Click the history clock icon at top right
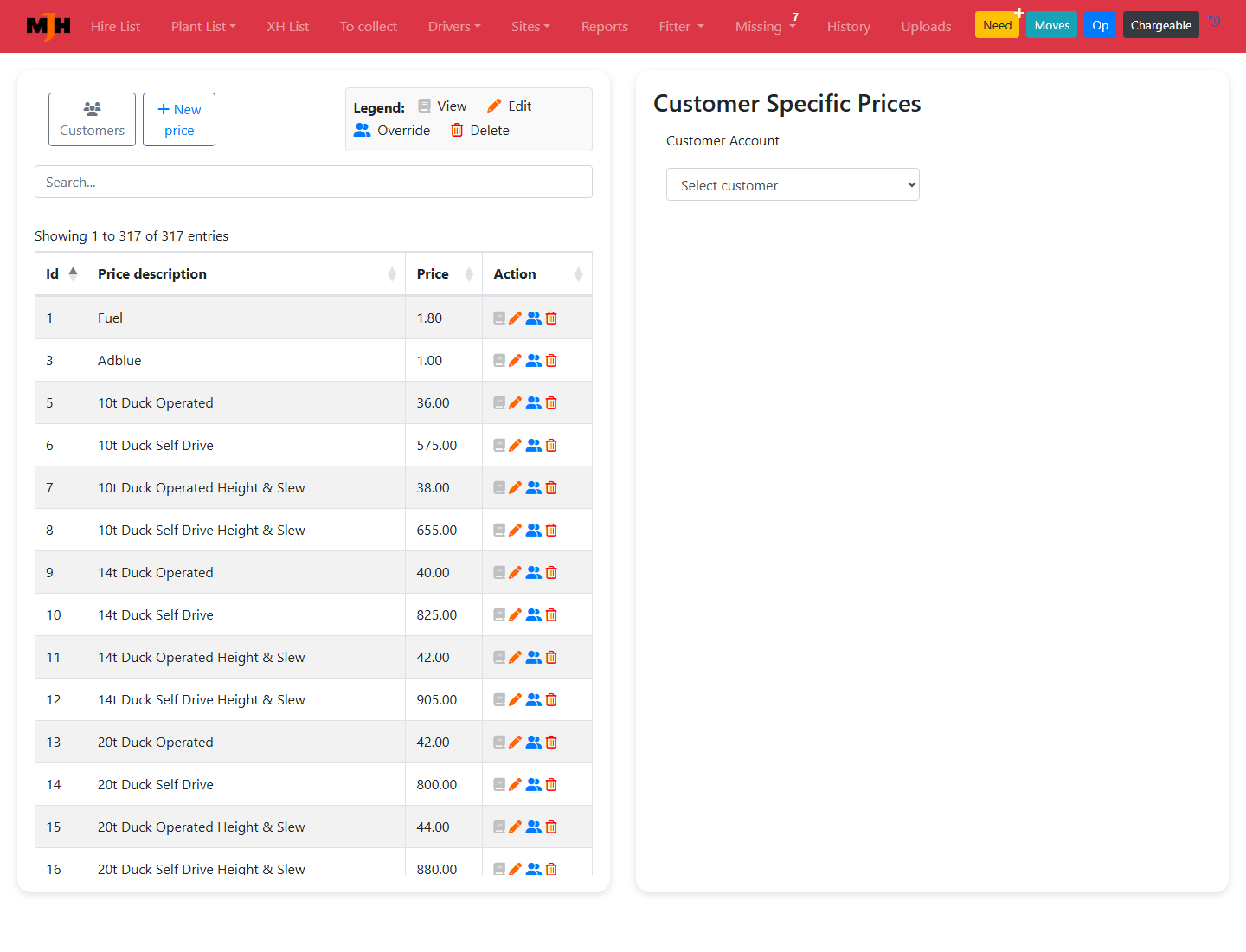This screenshot has height=952, width=1246. [x=1215, y=22]
